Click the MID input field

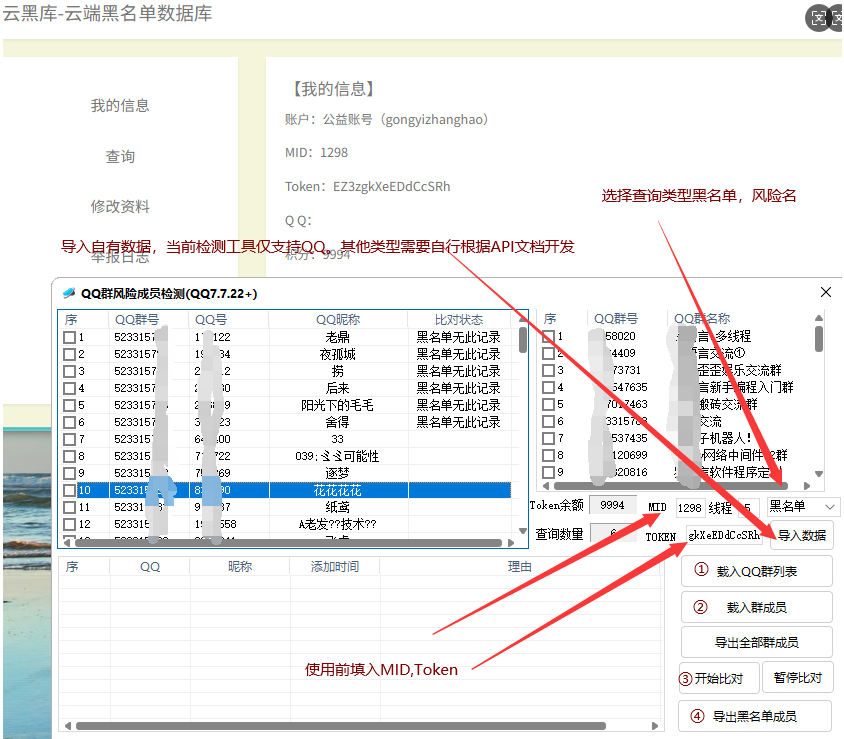(690, 508)
